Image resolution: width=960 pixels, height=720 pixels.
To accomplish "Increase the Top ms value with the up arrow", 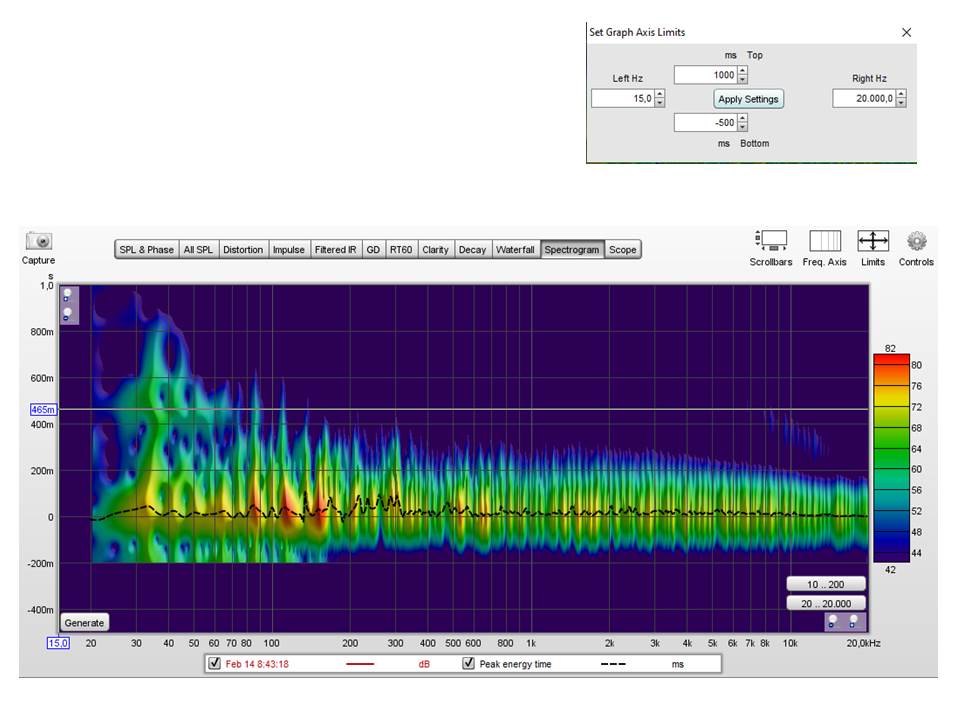I will (742, 71).
